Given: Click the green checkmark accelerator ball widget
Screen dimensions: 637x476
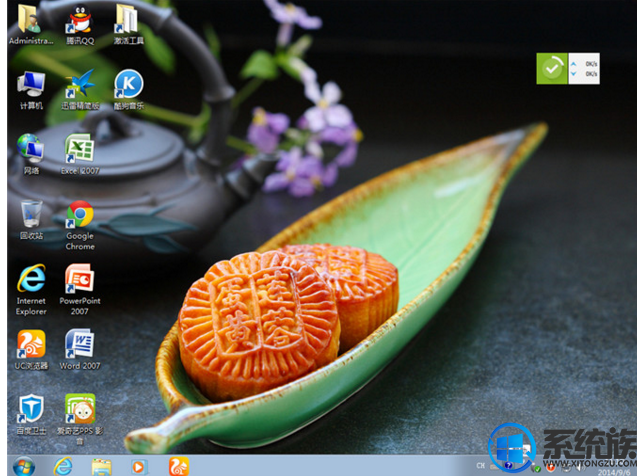Looking at the screenshot, I should pos(552,68).
